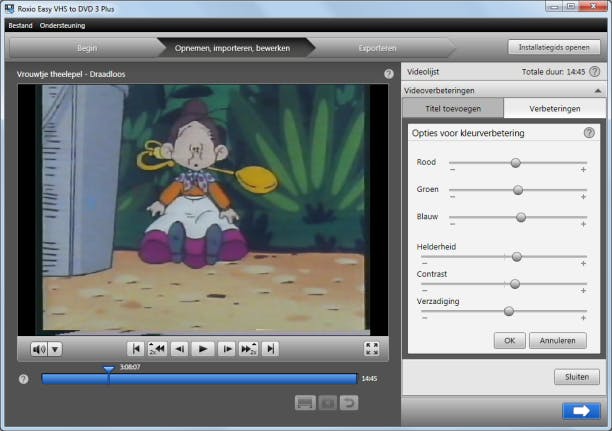The width and height of the screenshot is (612, 431).
Task: Open the Ondersteuning menu
Action: (62, 25)
